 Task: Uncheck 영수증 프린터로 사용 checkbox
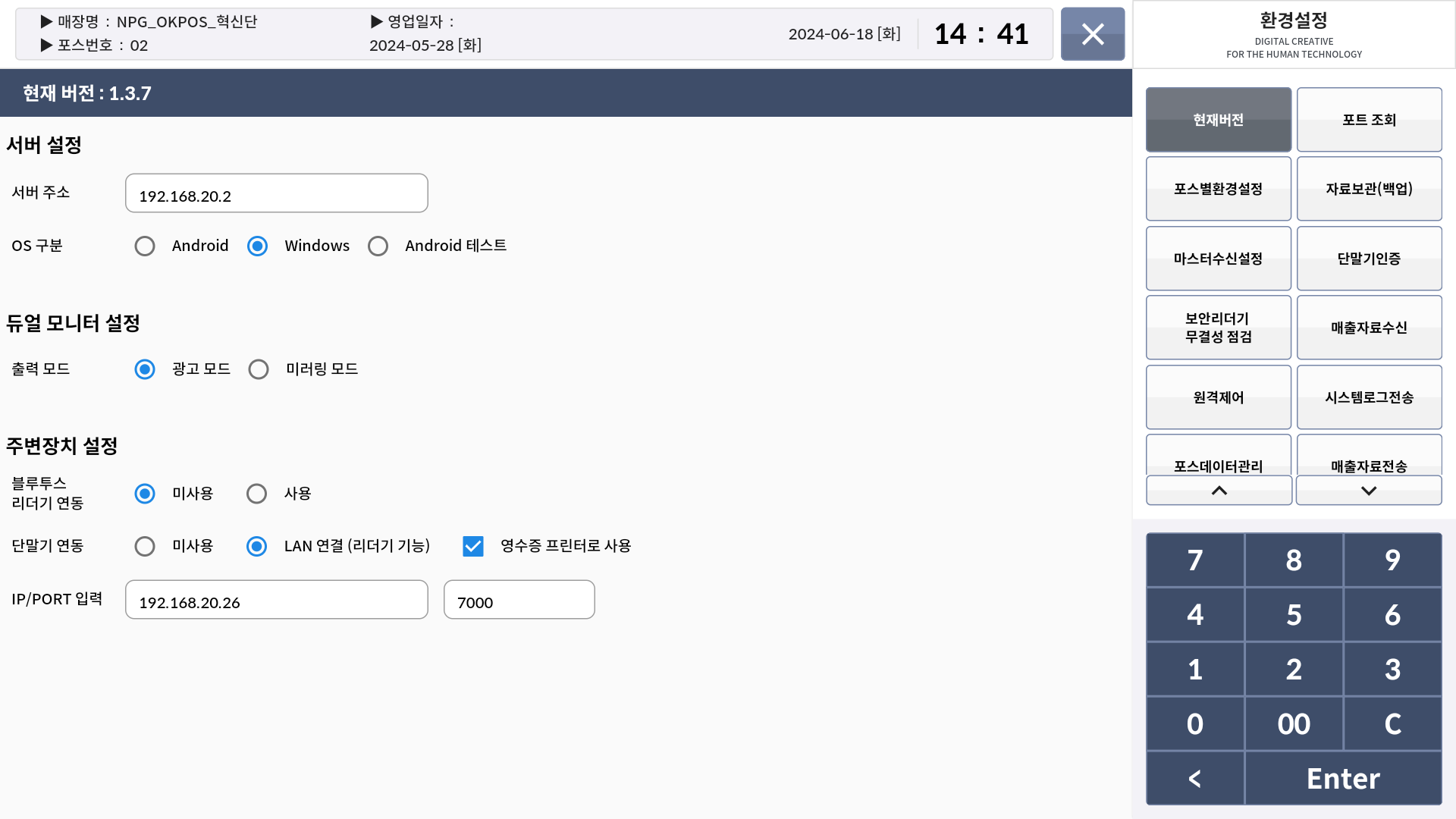point(473,546)
